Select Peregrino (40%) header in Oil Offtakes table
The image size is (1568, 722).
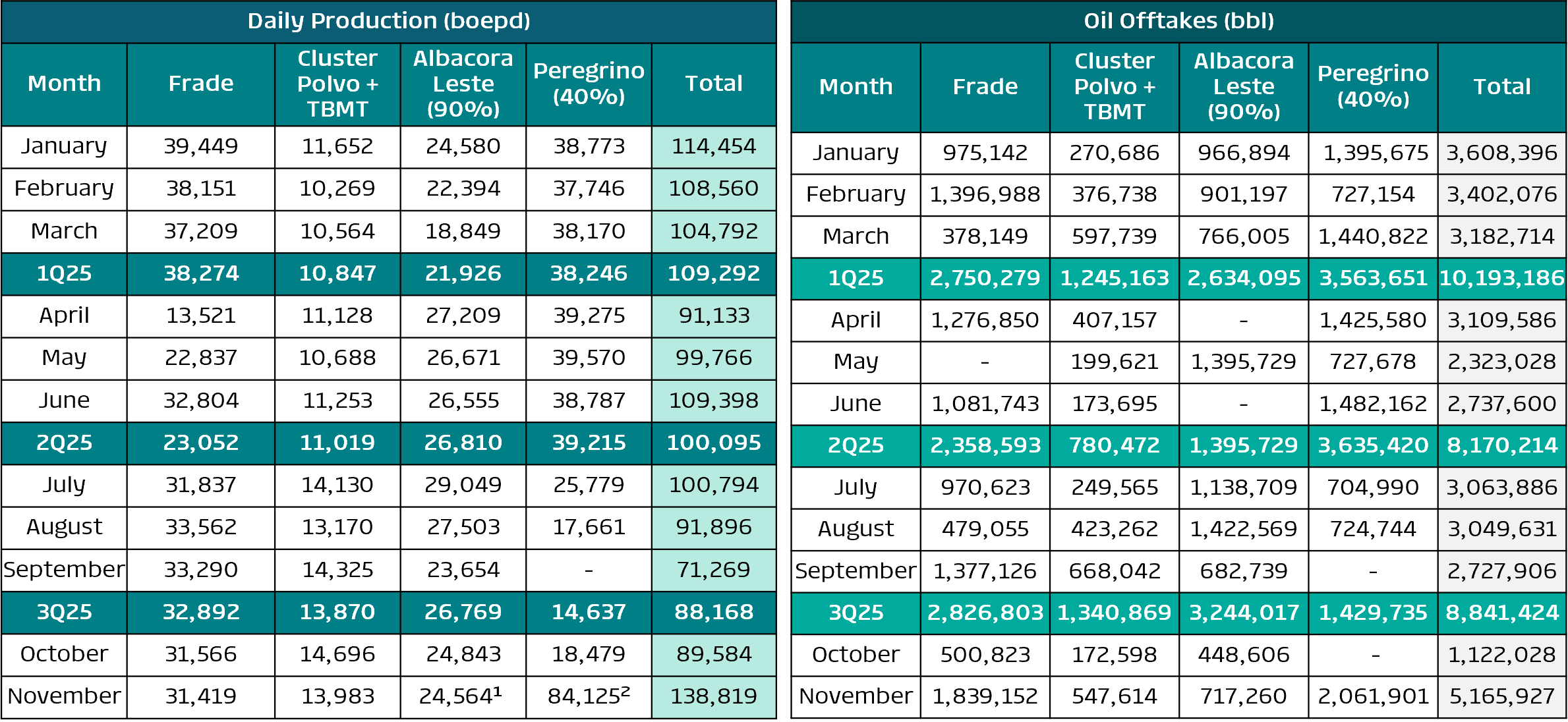tap(1373, 86)
